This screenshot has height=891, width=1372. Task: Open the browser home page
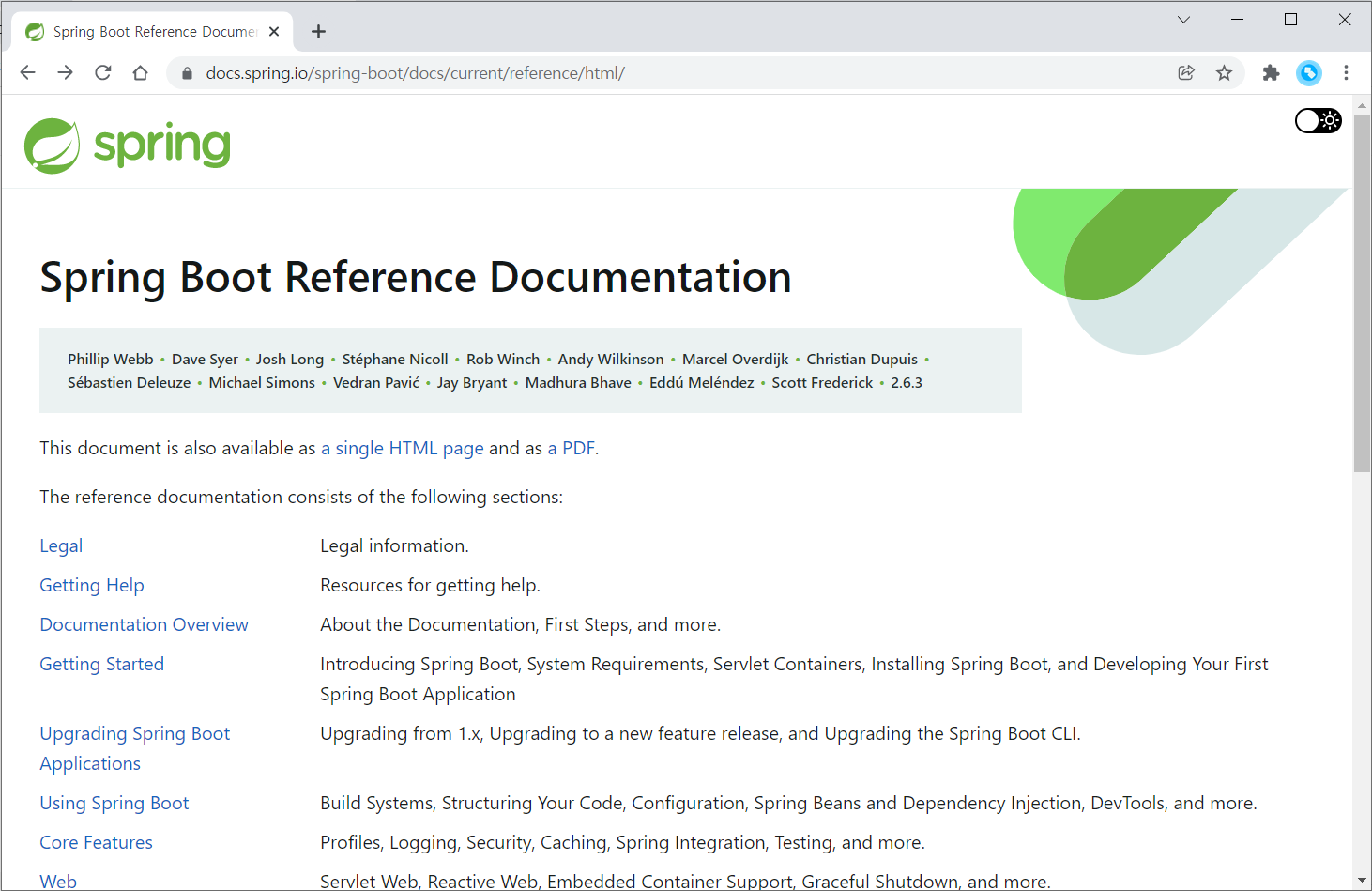click(x=141, y=73)
